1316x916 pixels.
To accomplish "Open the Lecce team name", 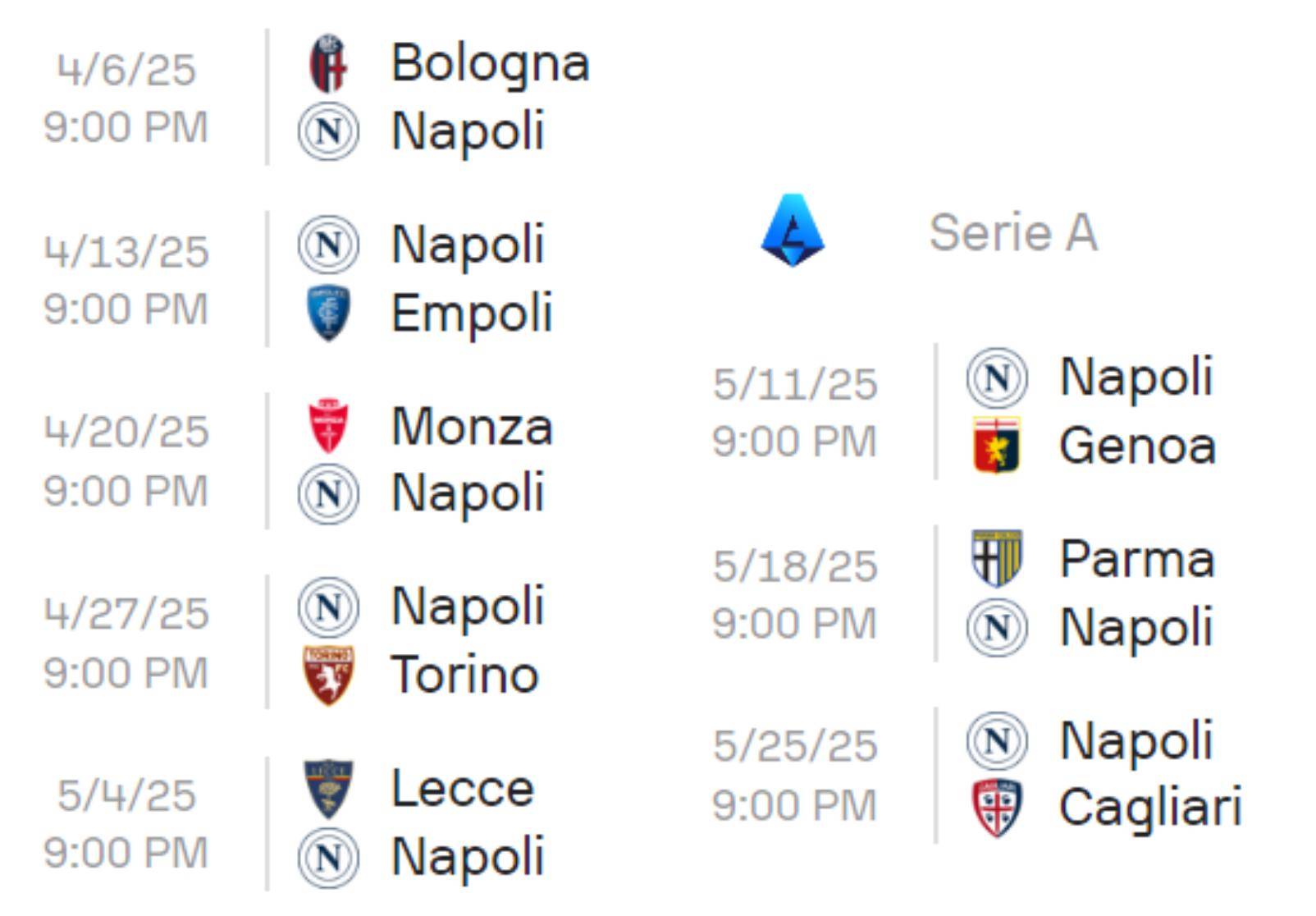I will click(x=463, y=789).
